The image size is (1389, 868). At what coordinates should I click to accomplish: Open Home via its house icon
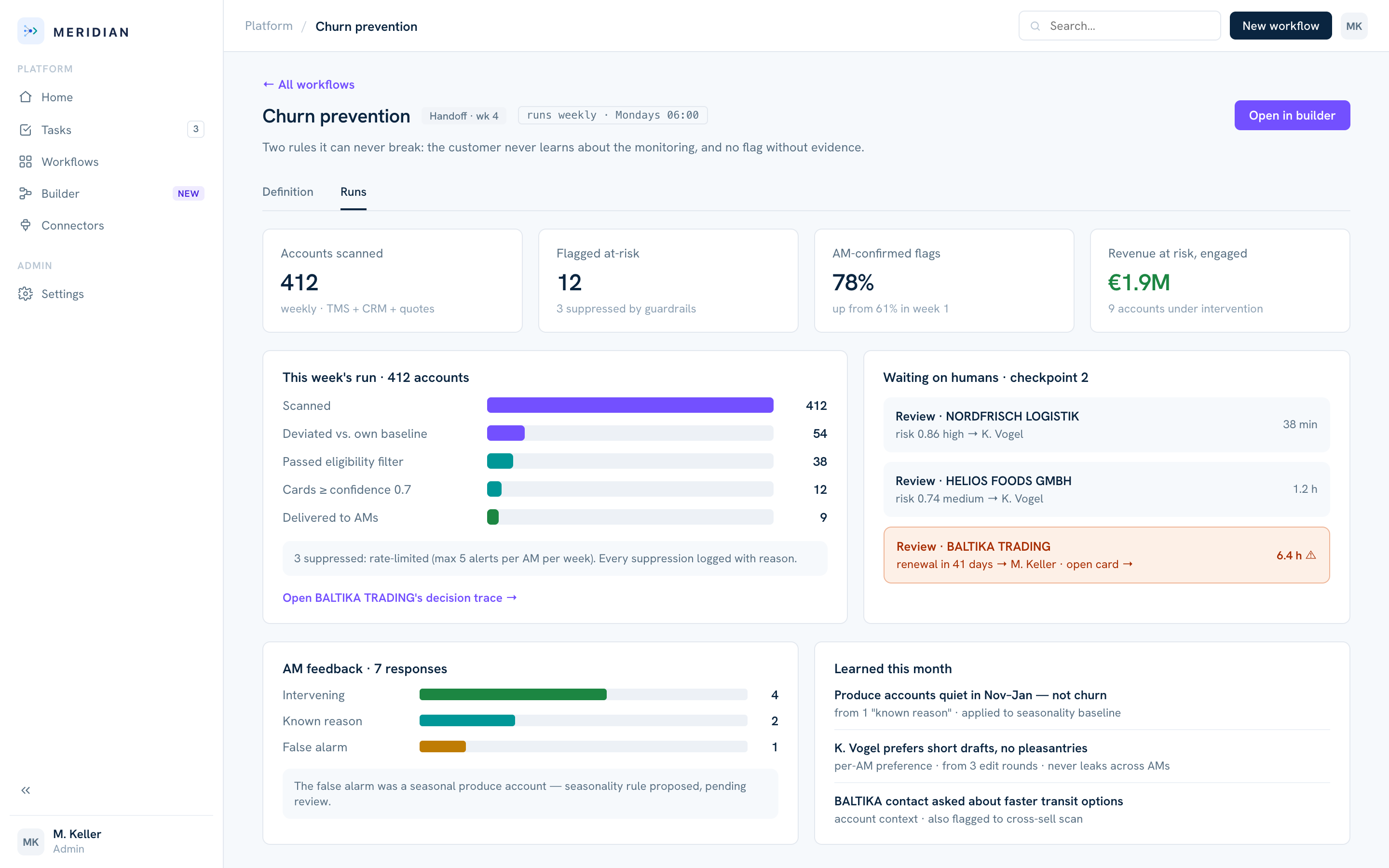25,97
